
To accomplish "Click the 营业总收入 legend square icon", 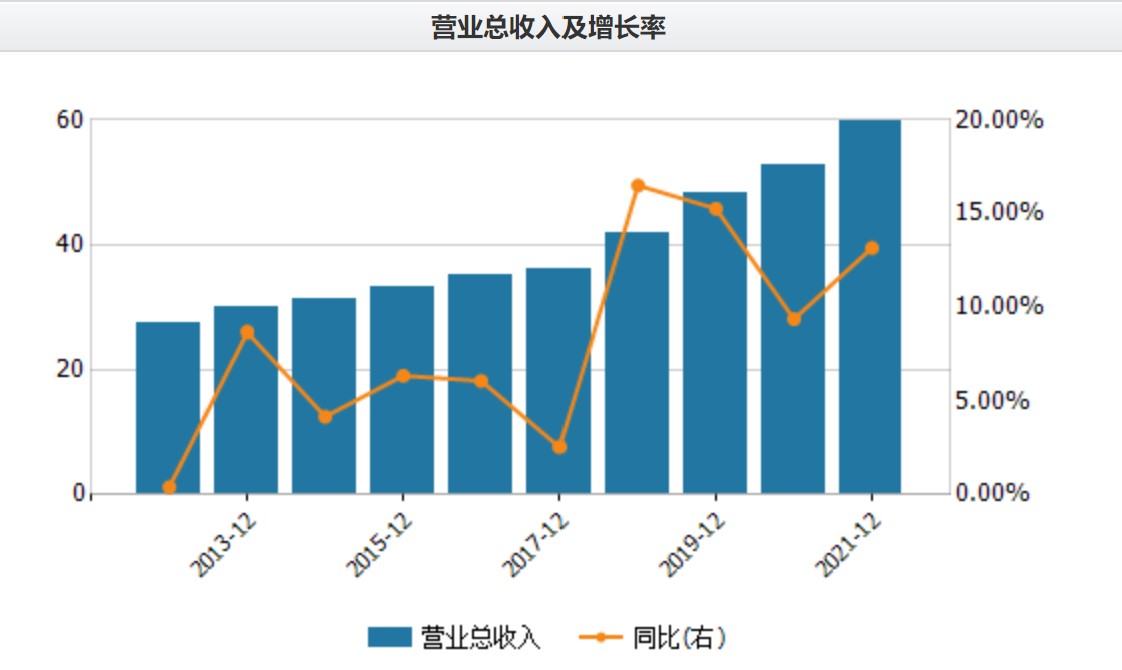I will [390, 635].
